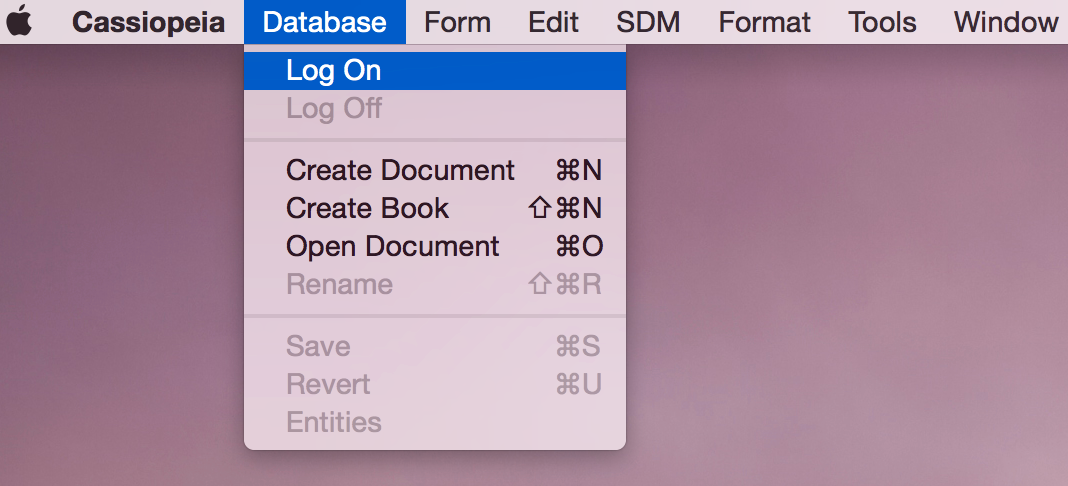Click the Save menu entry
The height and width of the screenshot is (486, 1068).
click(x=435, y=346)
